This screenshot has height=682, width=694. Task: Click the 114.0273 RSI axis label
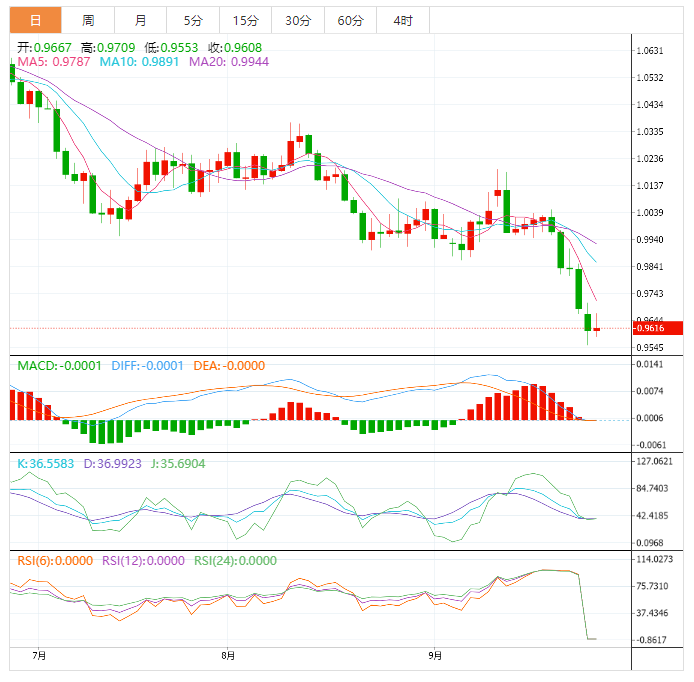(654, 559)
